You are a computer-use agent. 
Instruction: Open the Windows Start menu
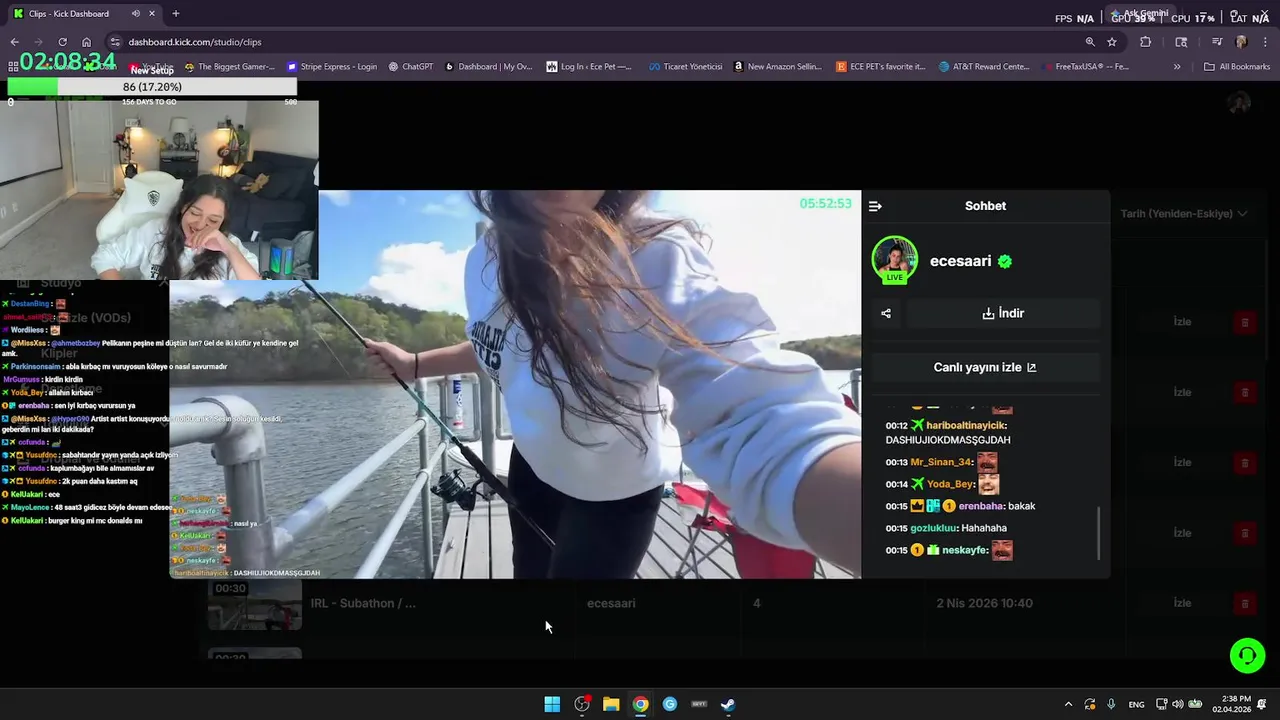point(552,704)
